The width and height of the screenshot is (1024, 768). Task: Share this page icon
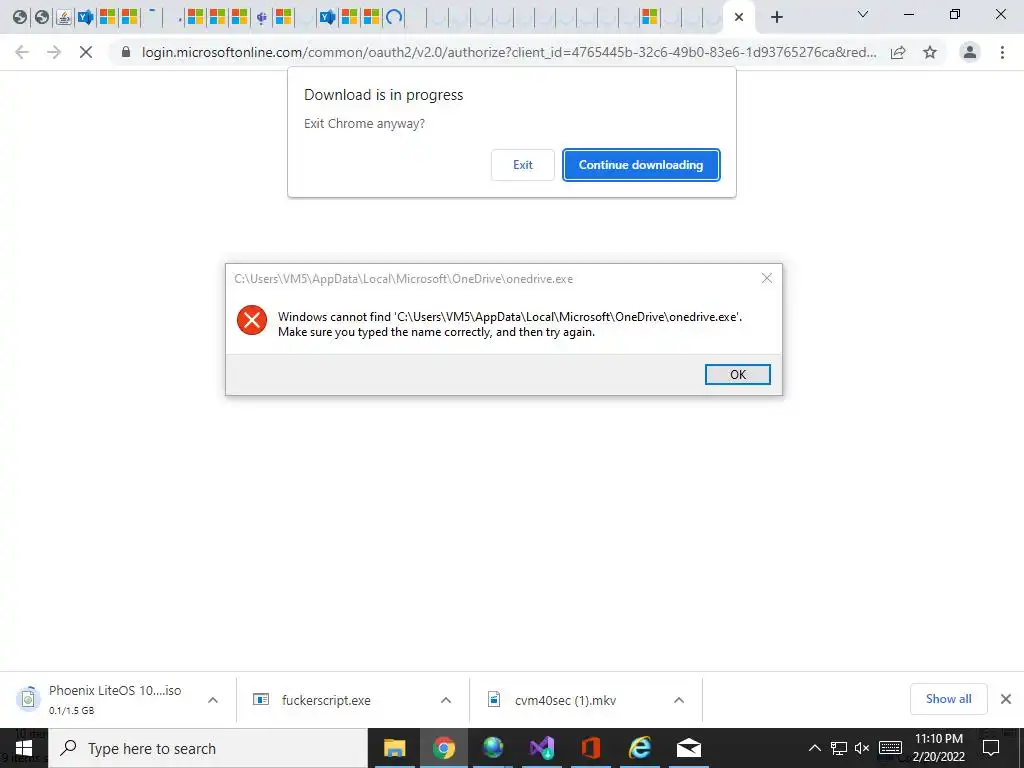tap(898, 52)
